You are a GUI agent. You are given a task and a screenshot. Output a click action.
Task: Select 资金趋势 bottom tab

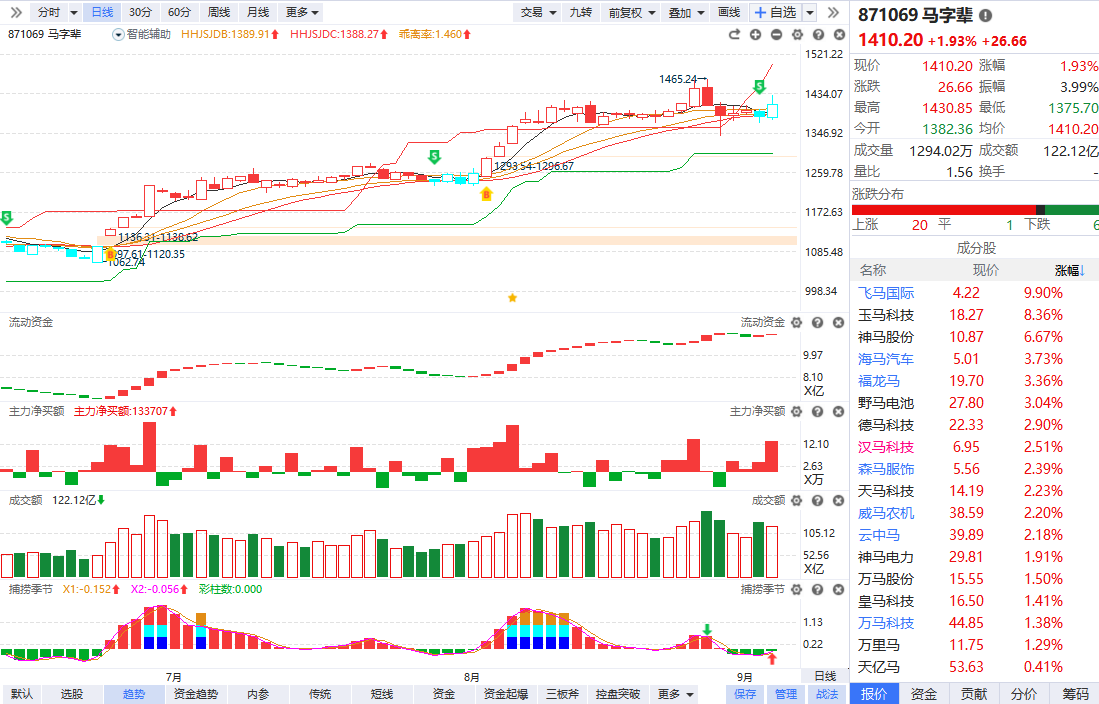point(196,694)
